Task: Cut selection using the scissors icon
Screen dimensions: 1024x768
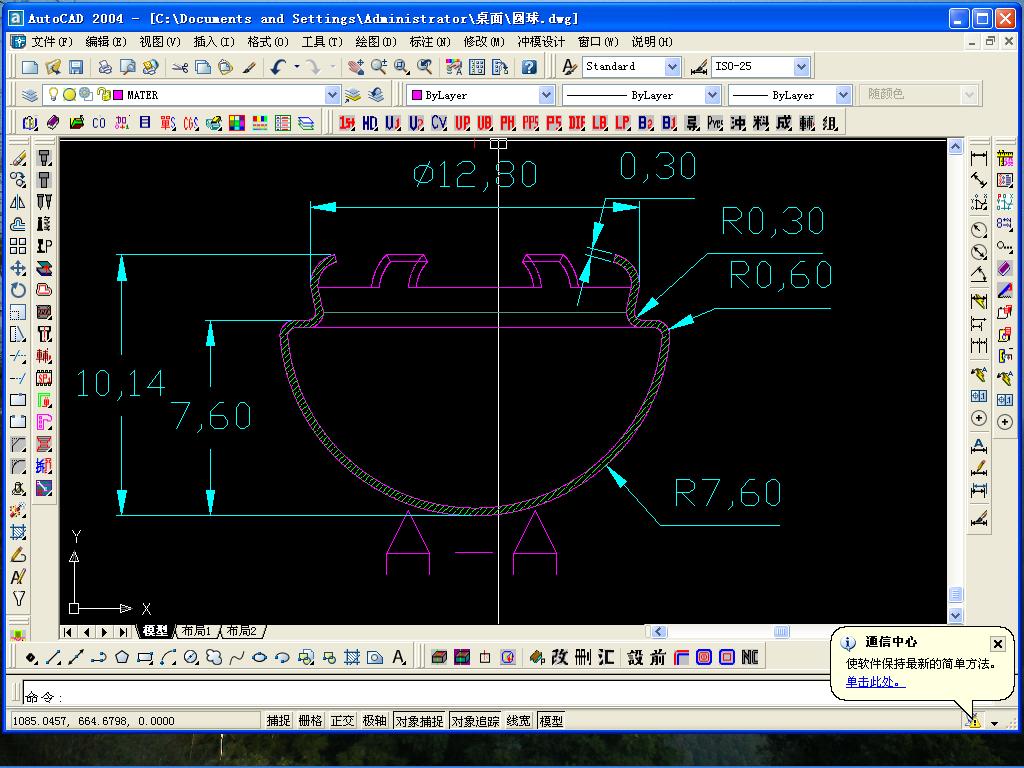Action: 180,67
